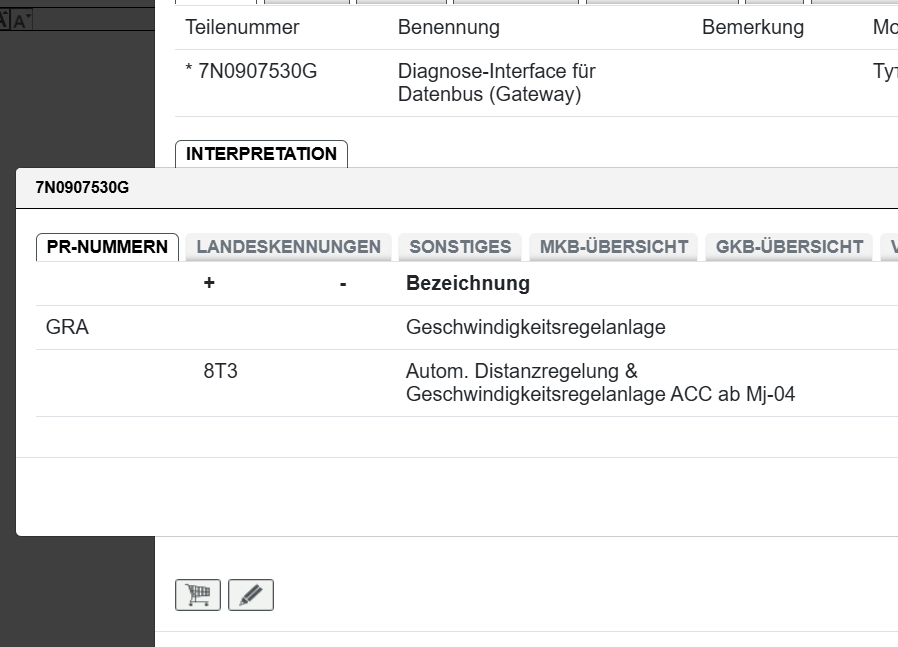898x647 pixels.
Task: Switch to the MKB-ÜBERSICHT tab
Action: pos(613,246)
